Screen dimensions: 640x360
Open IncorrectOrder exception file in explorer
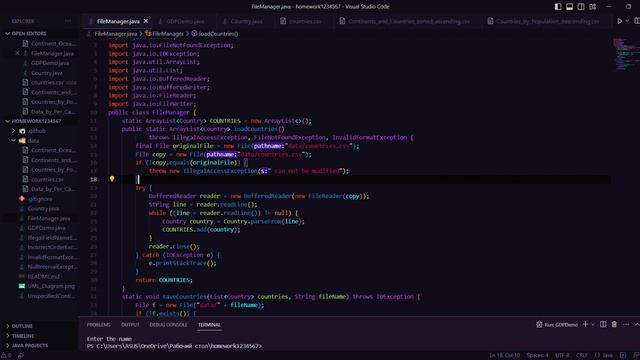click(x=52, y=247)
